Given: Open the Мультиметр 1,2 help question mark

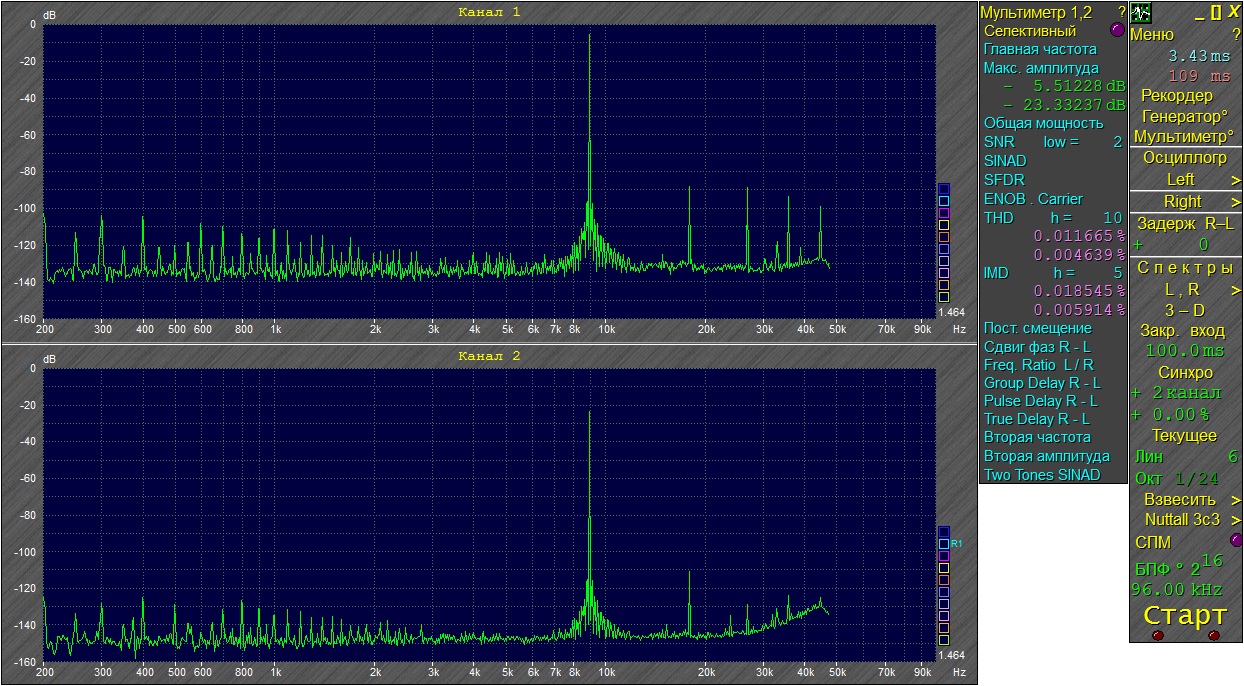Looking at the screenshot, I should click(x=1122, y=13).
